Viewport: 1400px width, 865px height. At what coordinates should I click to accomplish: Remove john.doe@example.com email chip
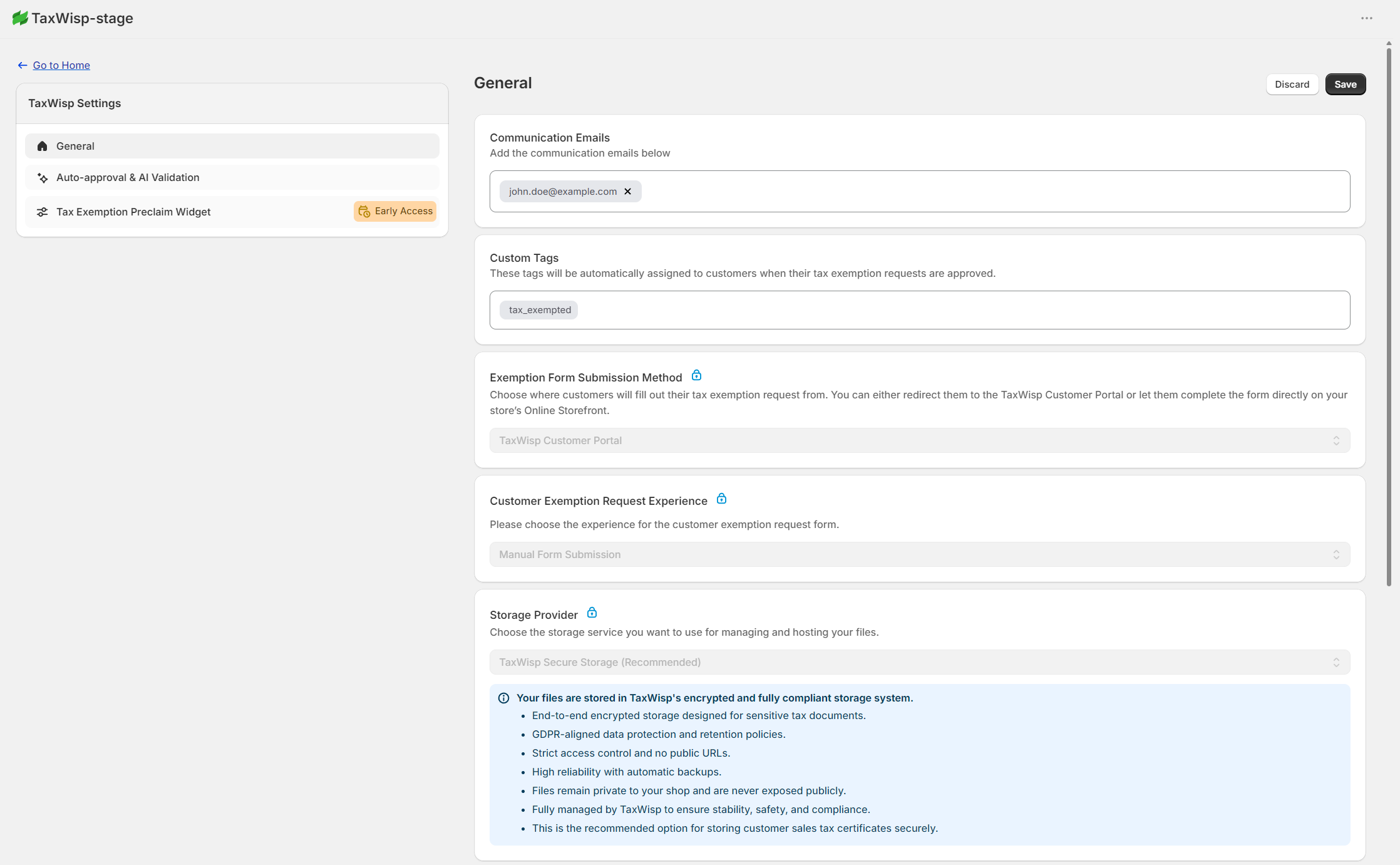(x=627, y=192)
